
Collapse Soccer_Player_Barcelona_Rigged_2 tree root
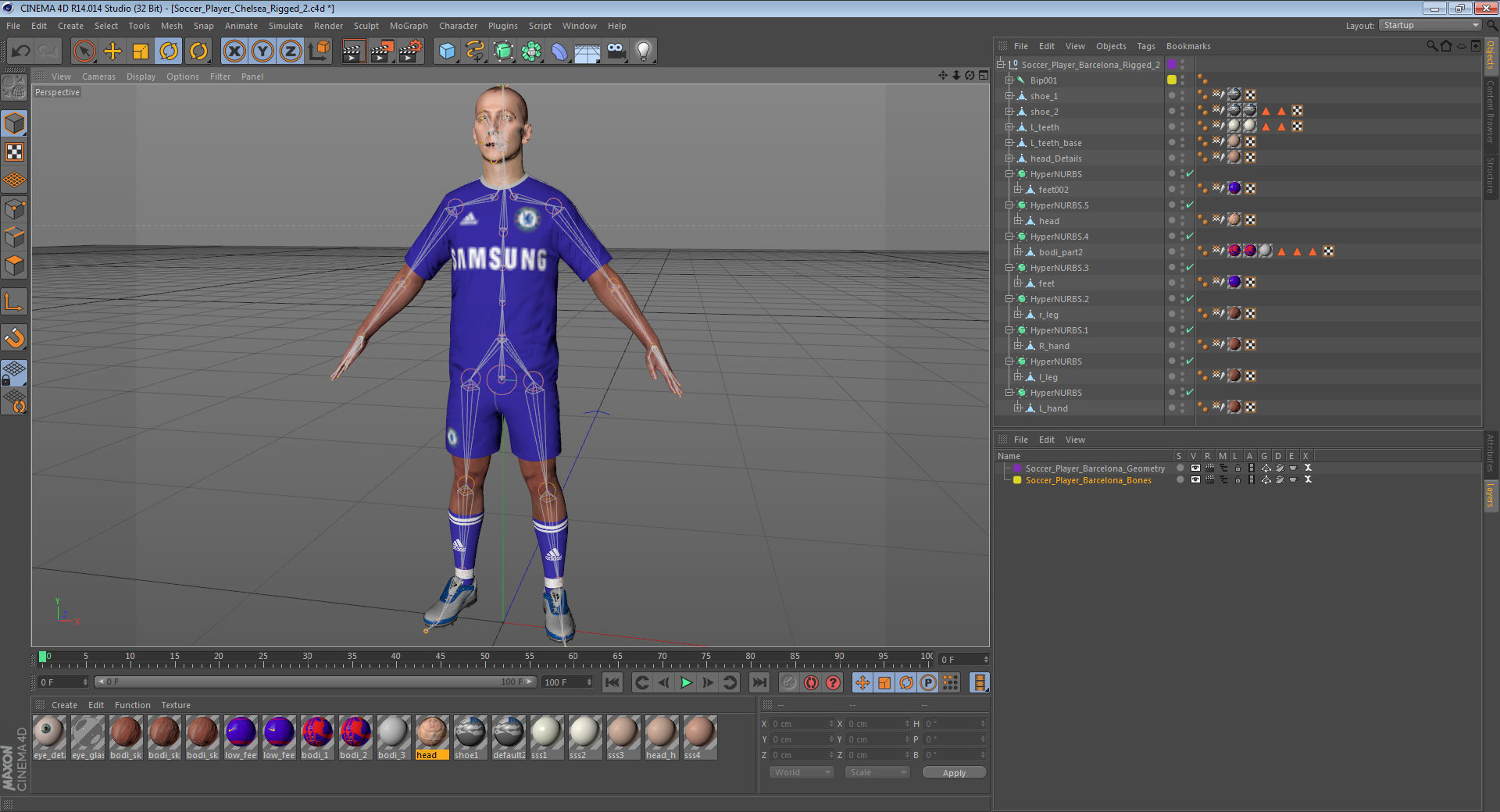click(1001, 65)
